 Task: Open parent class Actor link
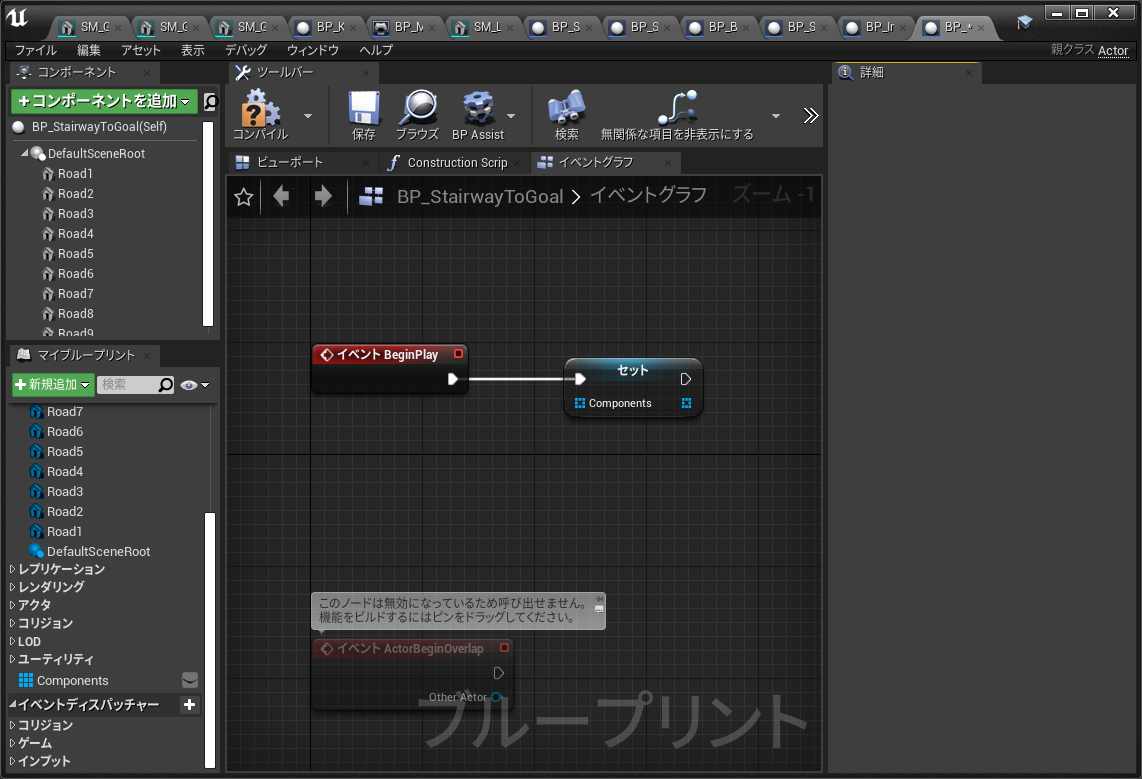1113,50
